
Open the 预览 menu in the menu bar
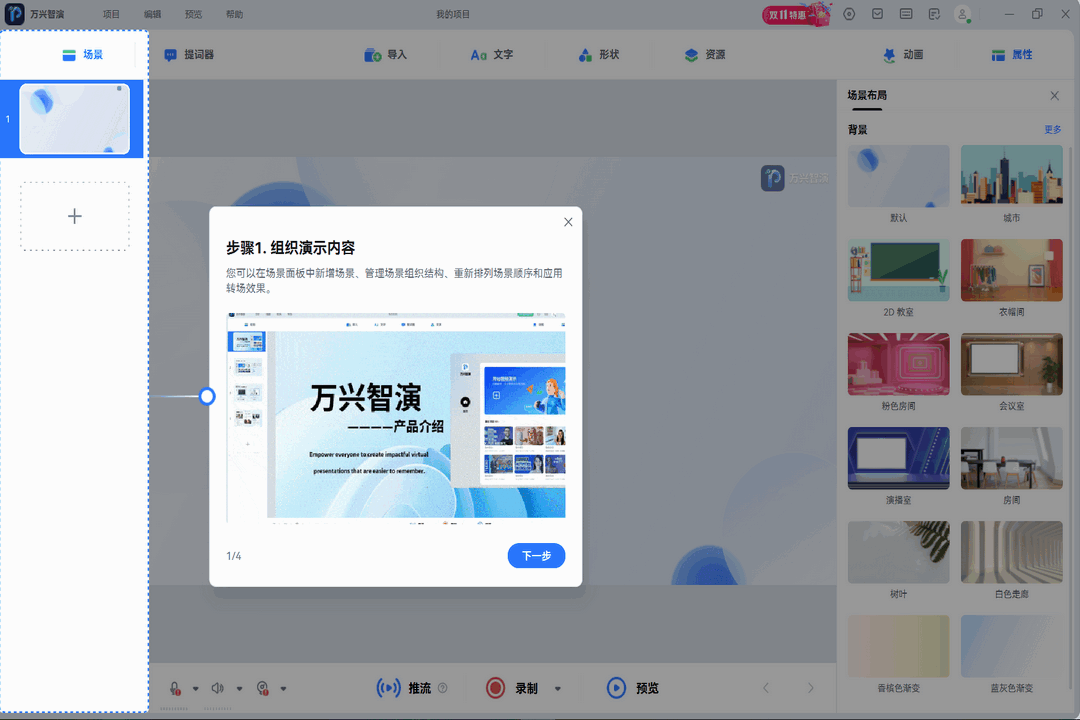(194, 14)
